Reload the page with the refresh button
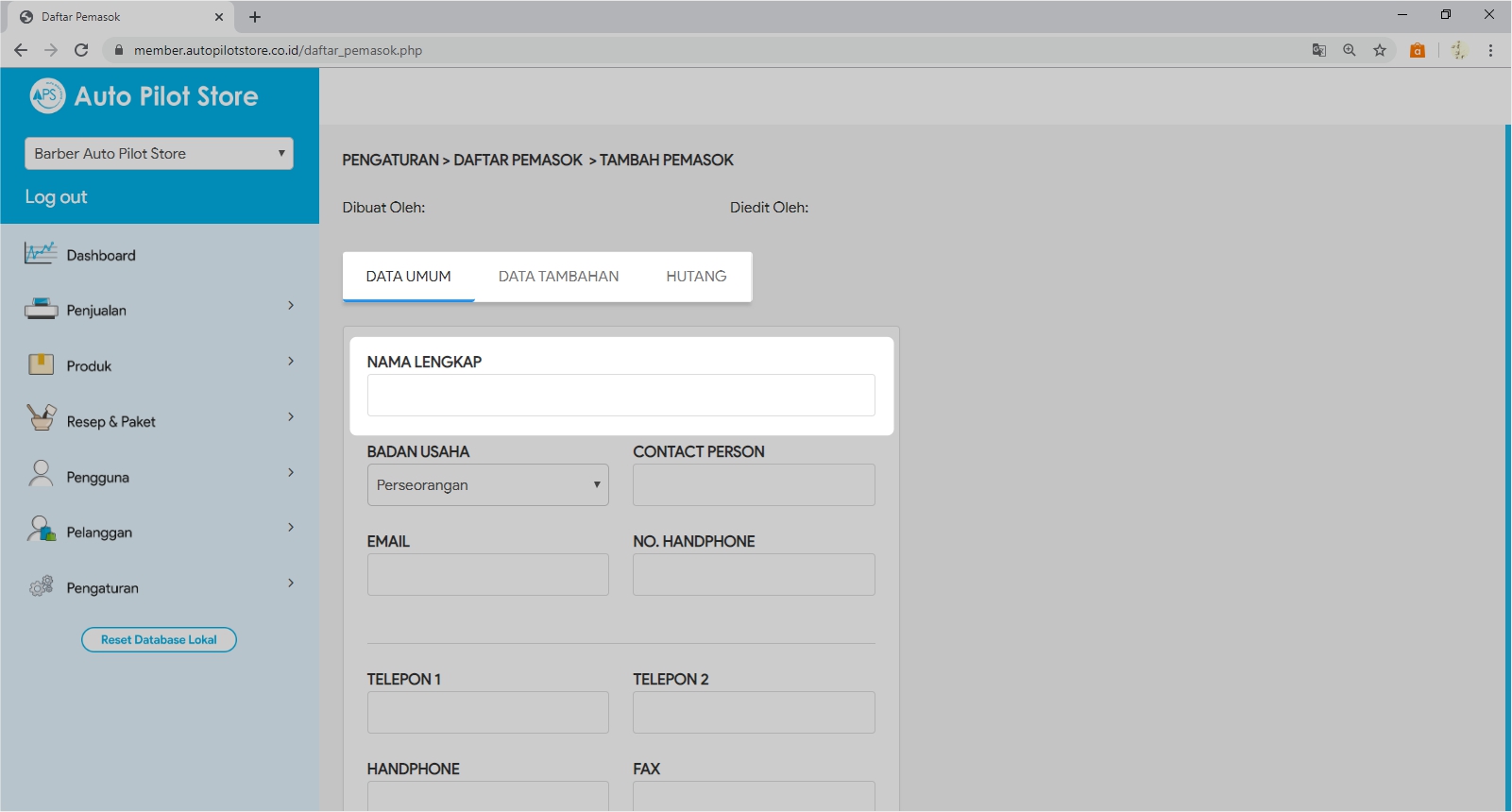This screenshot has height=812, width=1512. coord(81,50)
